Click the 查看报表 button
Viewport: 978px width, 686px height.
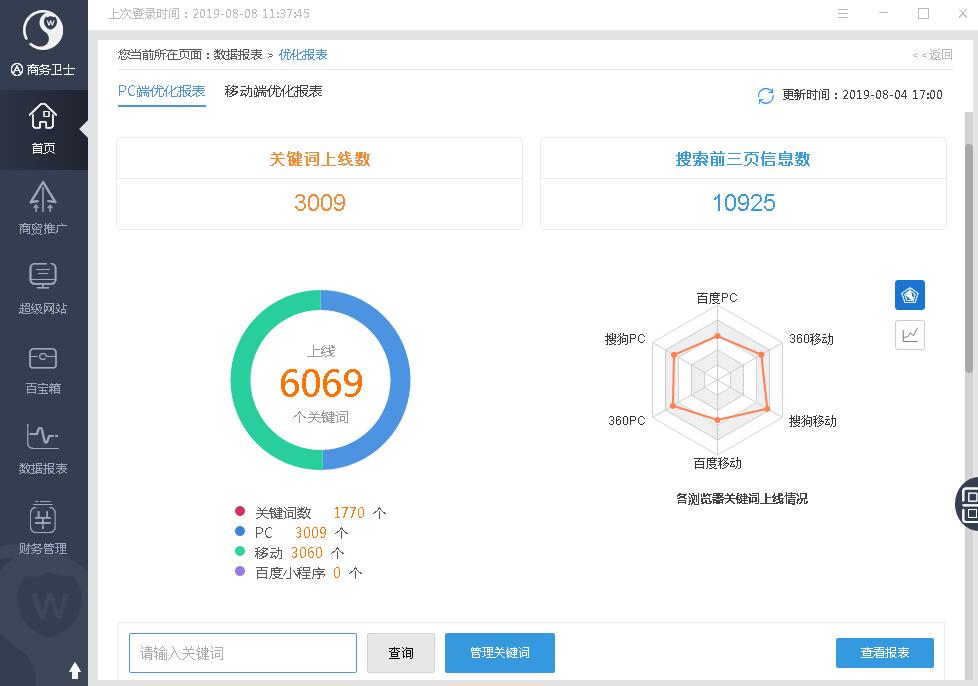(x=884, y=653)
